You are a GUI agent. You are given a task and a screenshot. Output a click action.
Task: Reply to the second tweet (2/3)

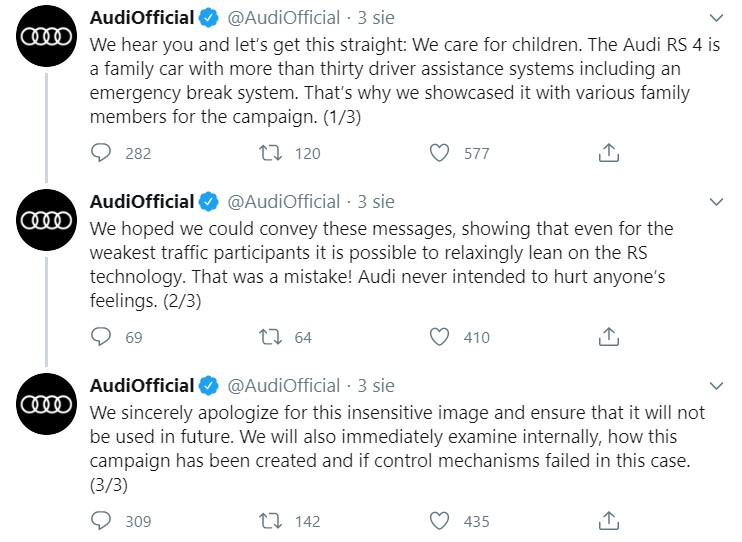(101, 337)
